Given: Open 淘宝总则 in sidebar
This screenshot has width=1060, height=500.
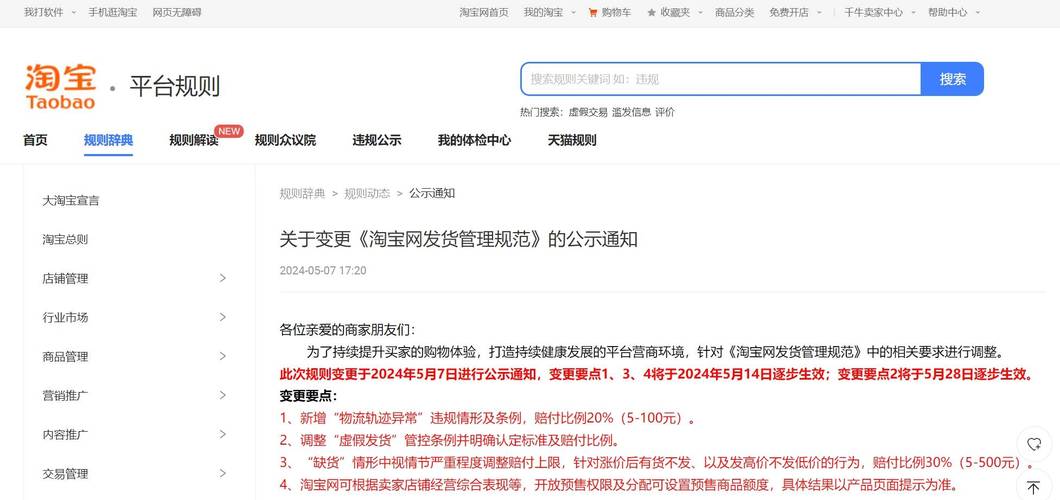Looking at the screenshot, I should tap(65, 239).
